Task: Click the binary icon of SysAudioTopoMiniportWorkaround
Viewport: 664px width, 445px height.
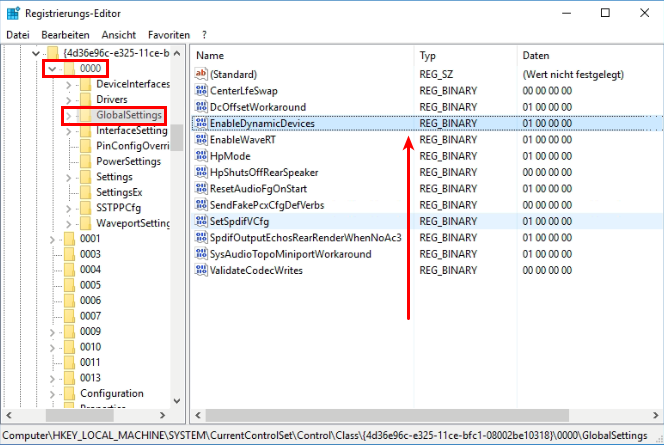Action: tap(201, 254)
